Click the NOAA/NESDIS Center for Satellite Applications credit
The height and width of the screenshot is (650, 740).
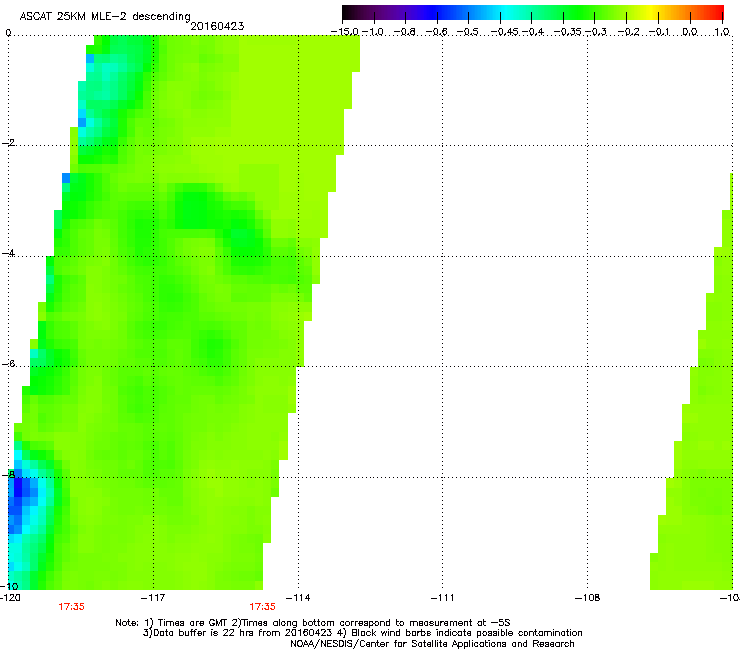(432, 644)
